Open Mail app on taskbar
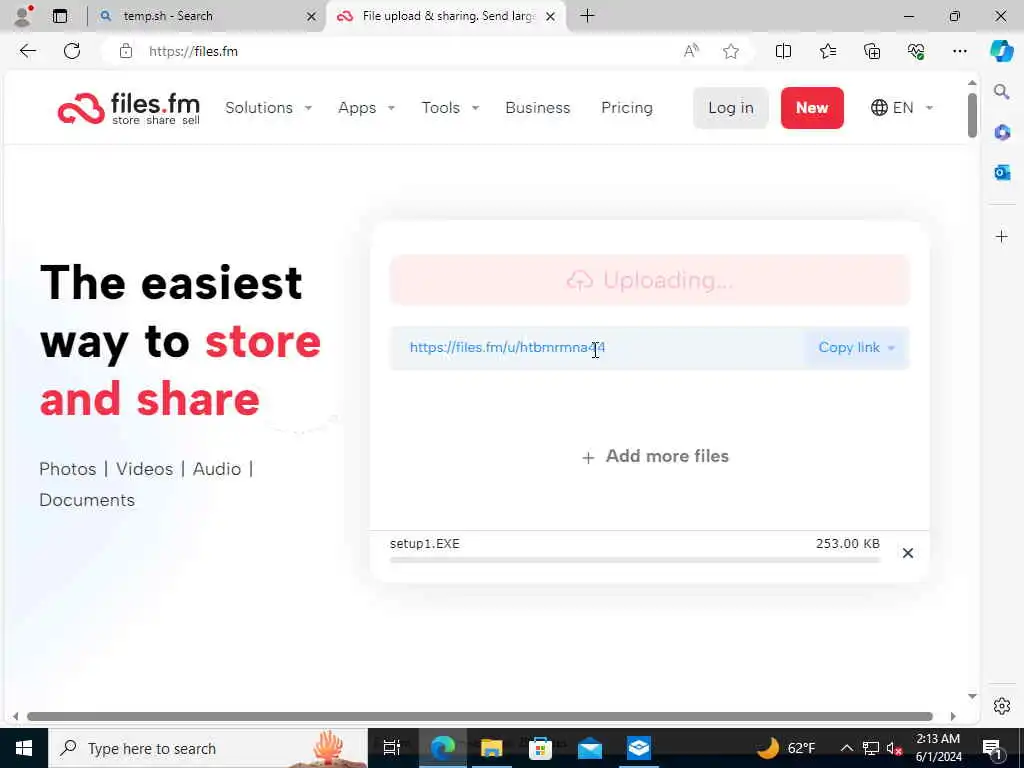This screenshot has height=768, width=1024. [590, 748]
